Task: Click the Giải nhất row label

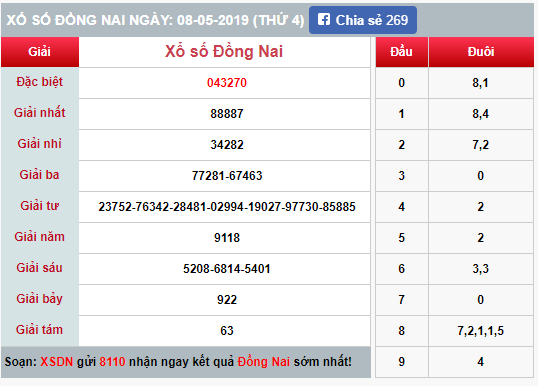Action: click(40, 113)
